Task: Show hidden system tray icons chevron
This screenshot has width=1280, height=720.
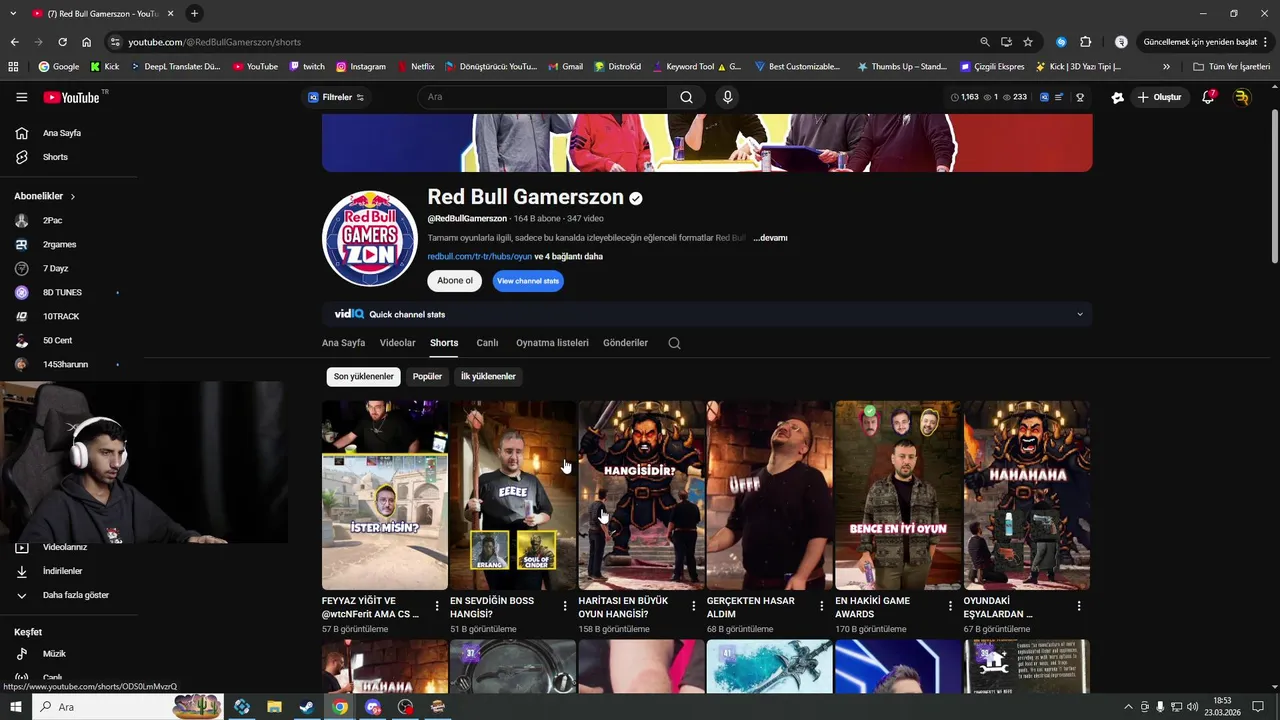Action: pyautogui.click(x=1128, y=707)
